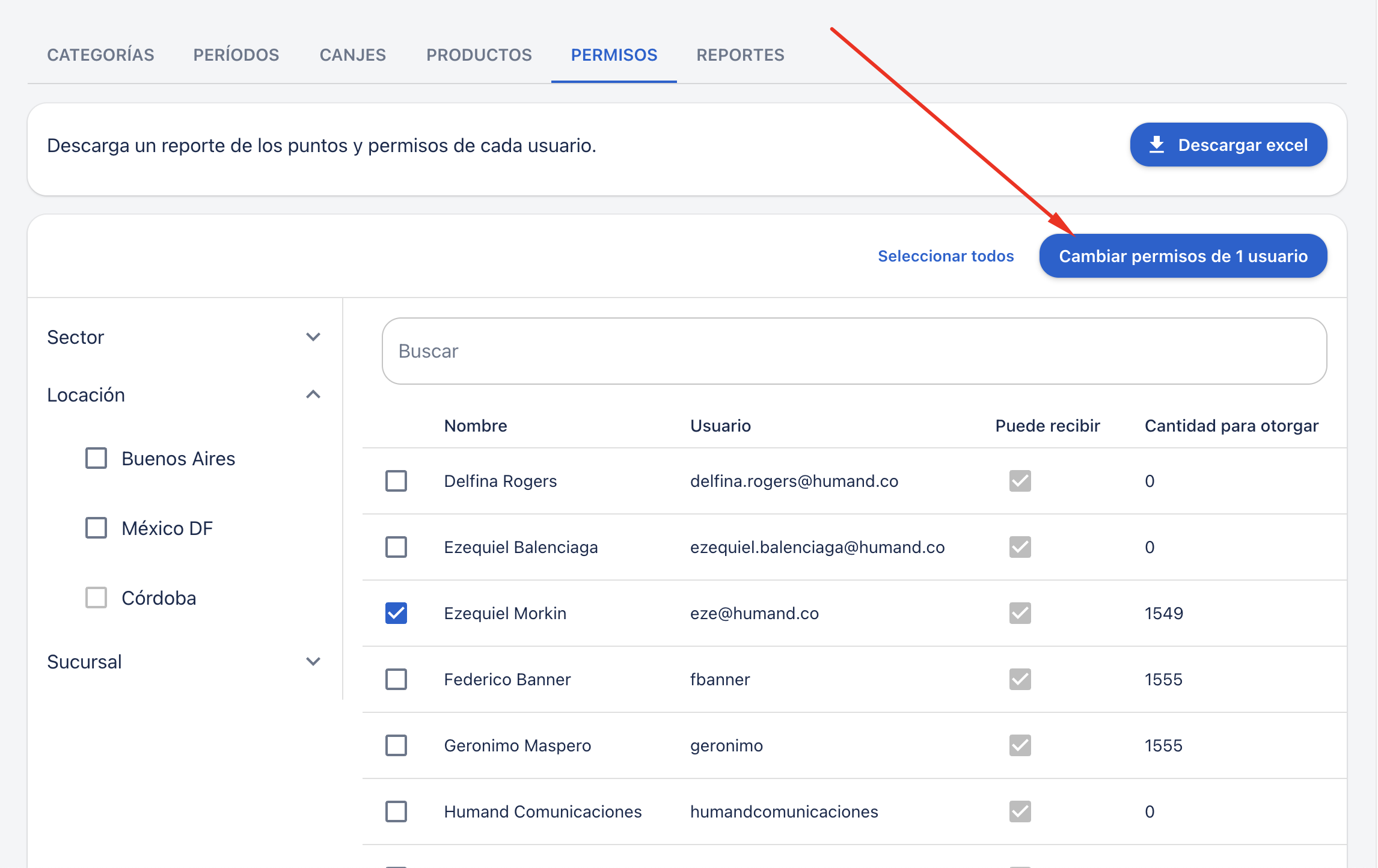The height and width of the screenshot is (868, 1378).
Task: Click Puede recibir checkmark for Geronimo Maspero
Action: pyautogui.click(x=1020, y=745)
